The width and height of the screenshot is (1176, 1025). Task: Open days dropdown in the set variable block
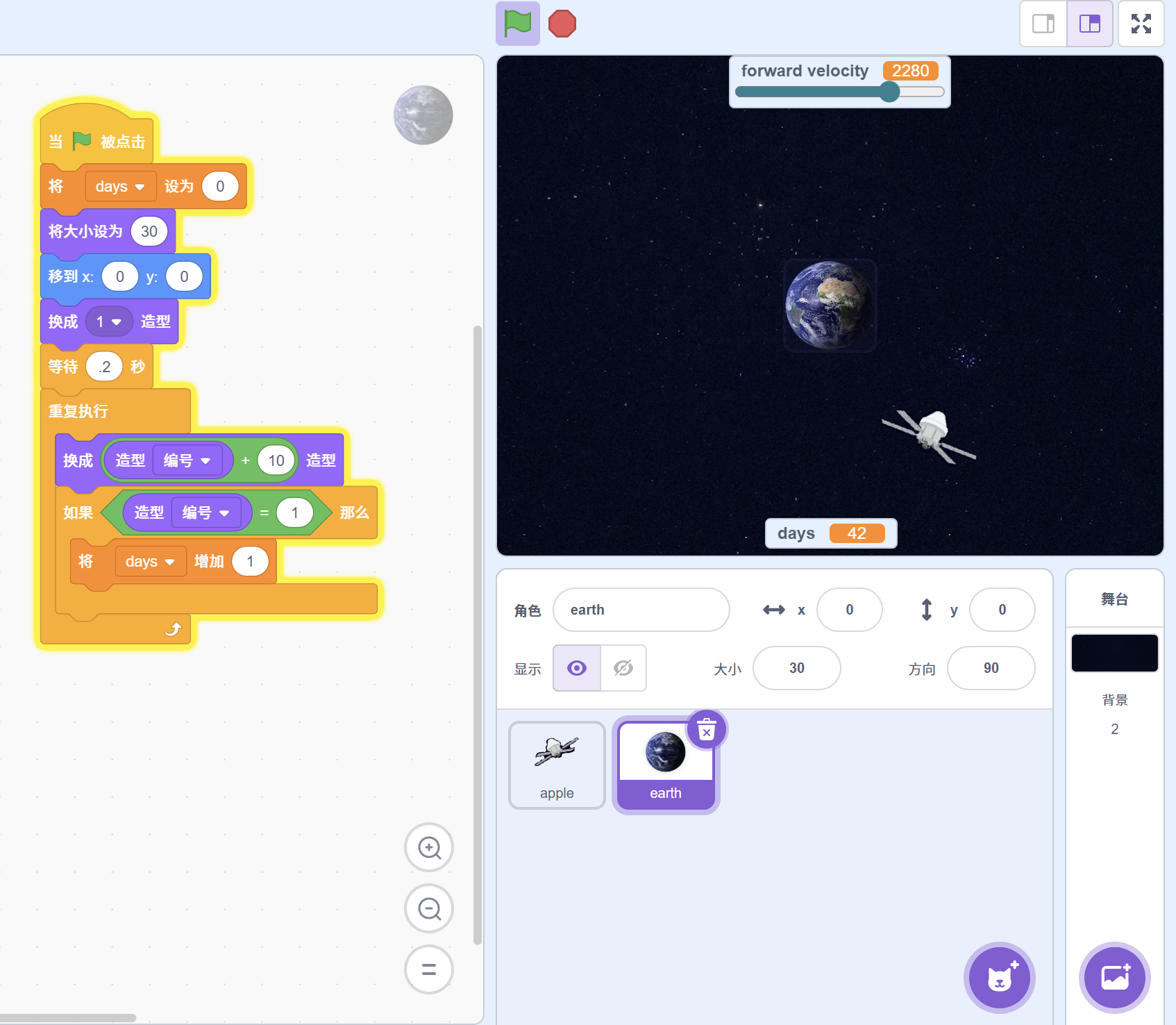(x=120, y=187)
